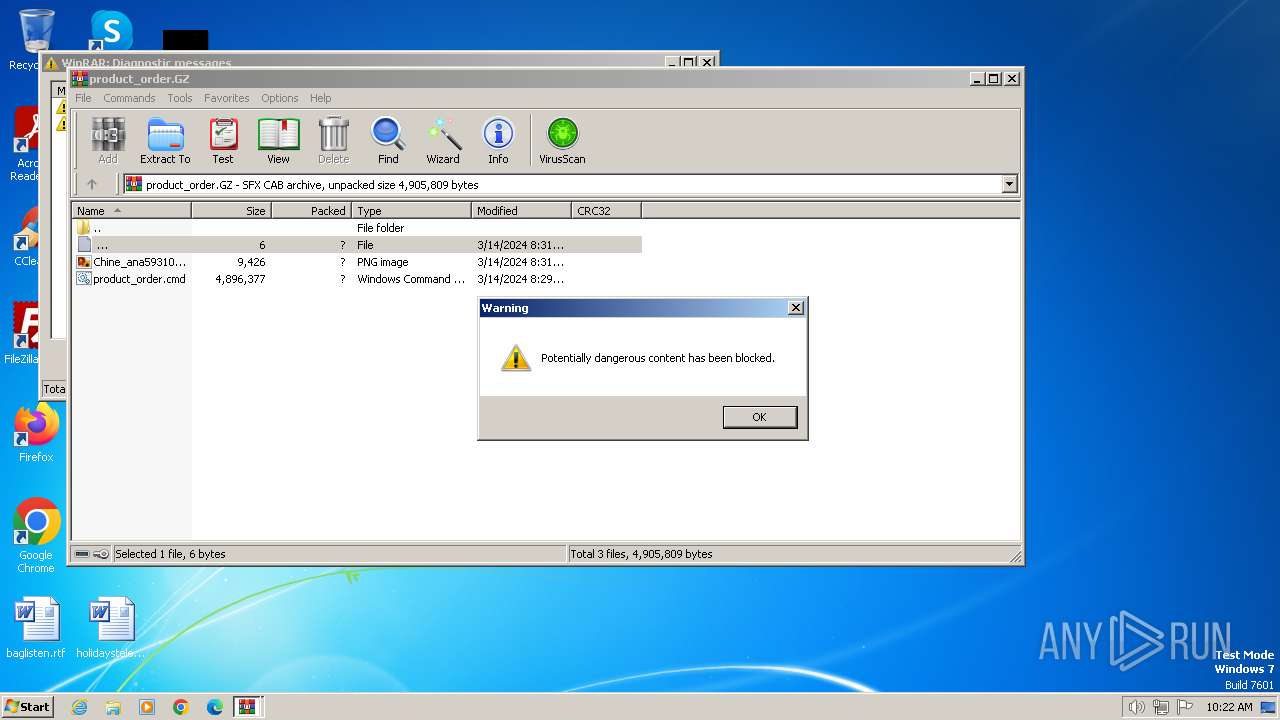1280x720 pixels.
Task: Switch to WinRAR taskbar button
Action: pos(247,707)
